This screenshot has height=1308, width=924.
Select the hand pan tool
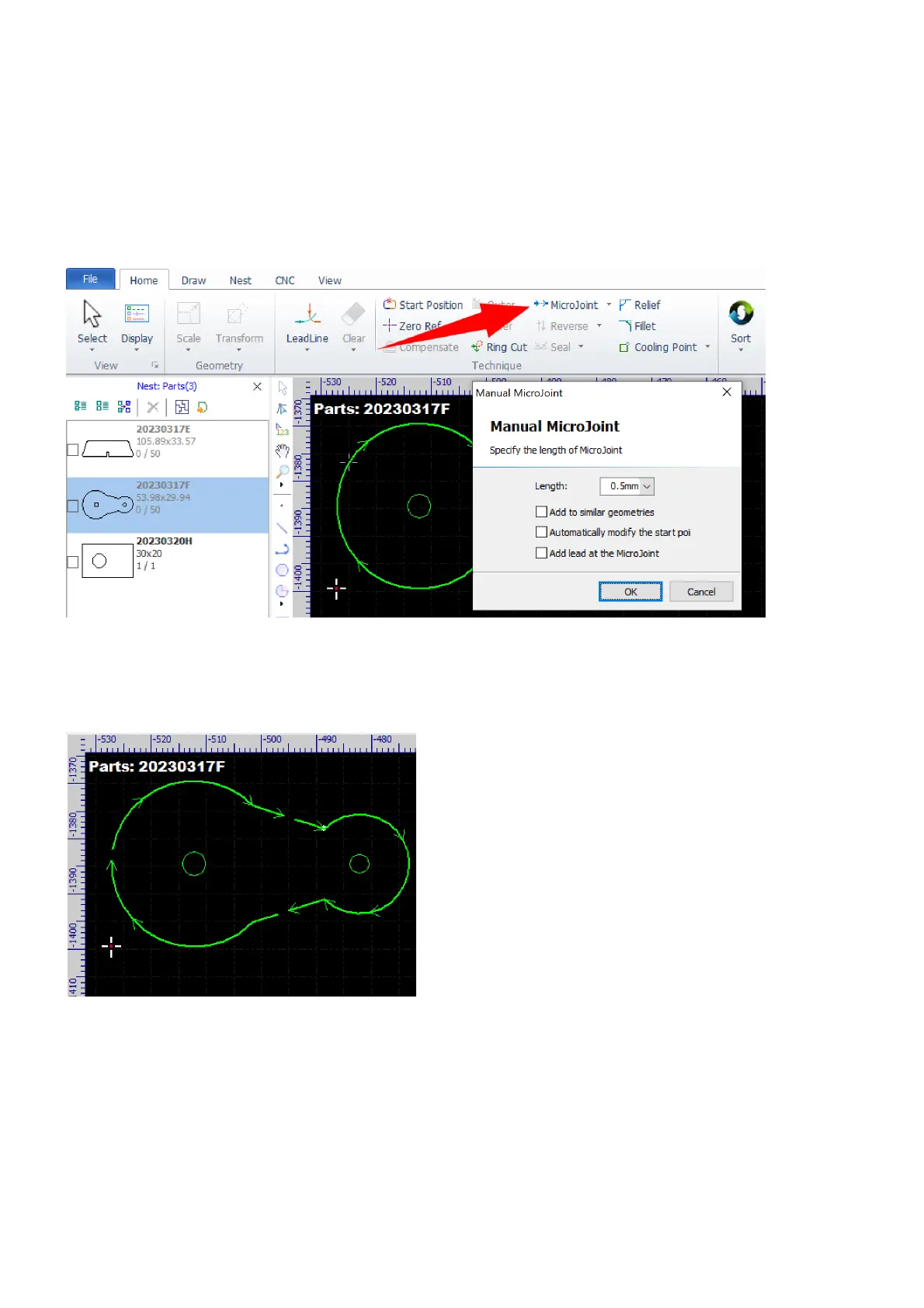(282, 450)
